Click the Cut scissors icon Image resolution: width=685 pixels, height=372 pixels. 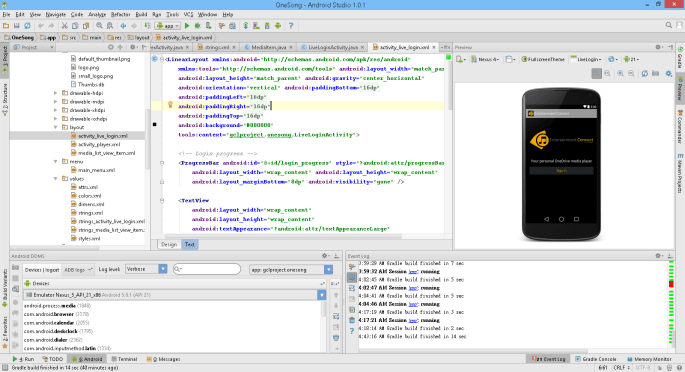click(64, 26)
